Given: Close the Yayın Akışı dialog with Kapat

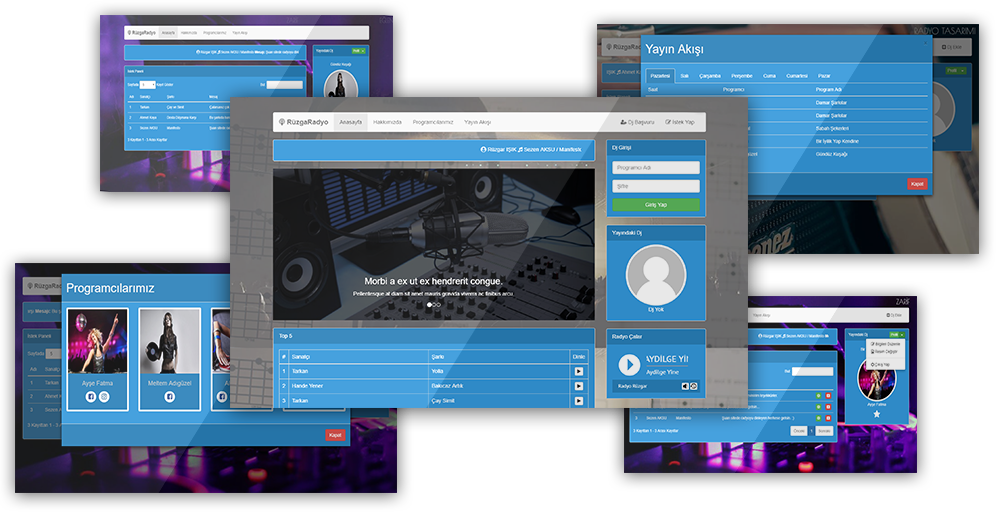Looking at the screenshot, I should pos(917,184).
